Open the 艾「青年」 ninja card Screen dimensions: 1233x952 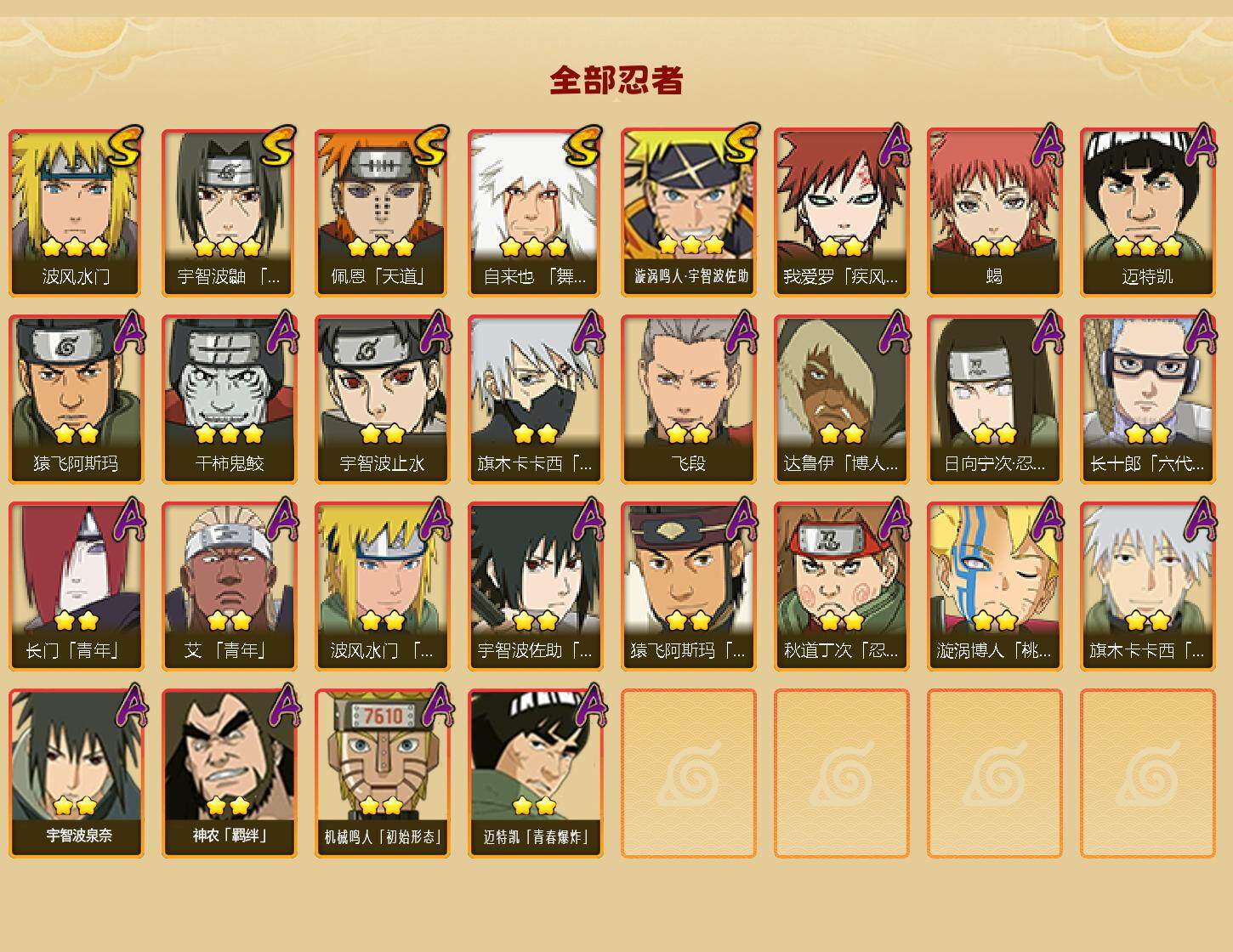[230, 586]
